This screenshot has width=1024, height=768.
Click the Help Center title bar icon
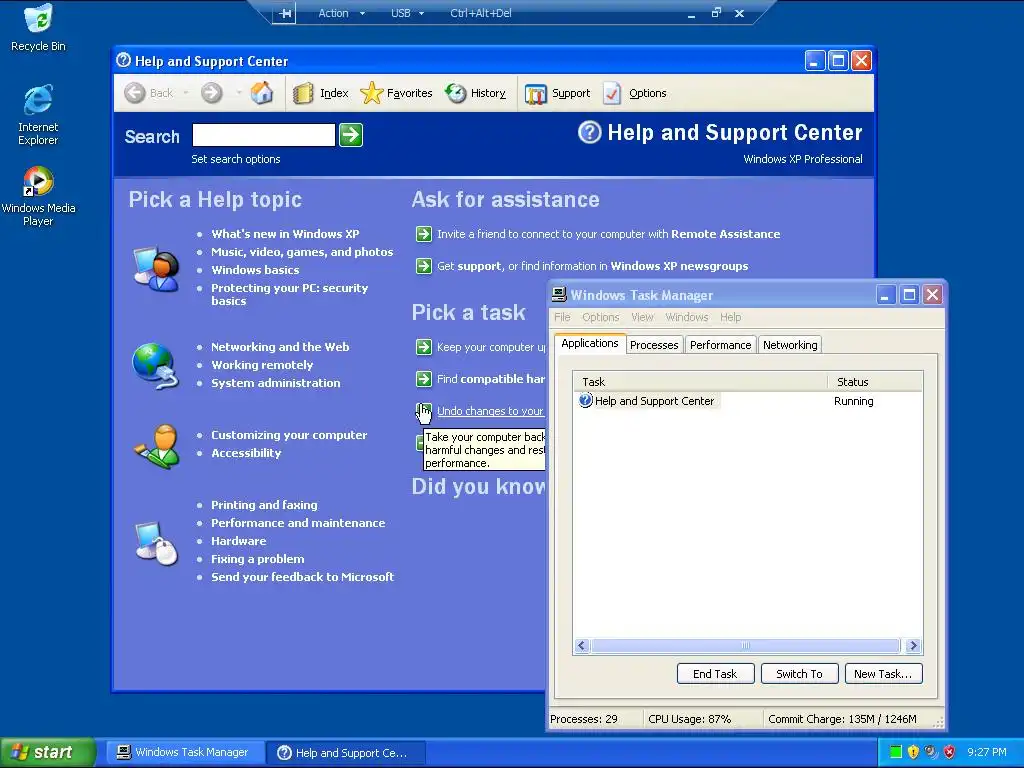pos(123,60)
